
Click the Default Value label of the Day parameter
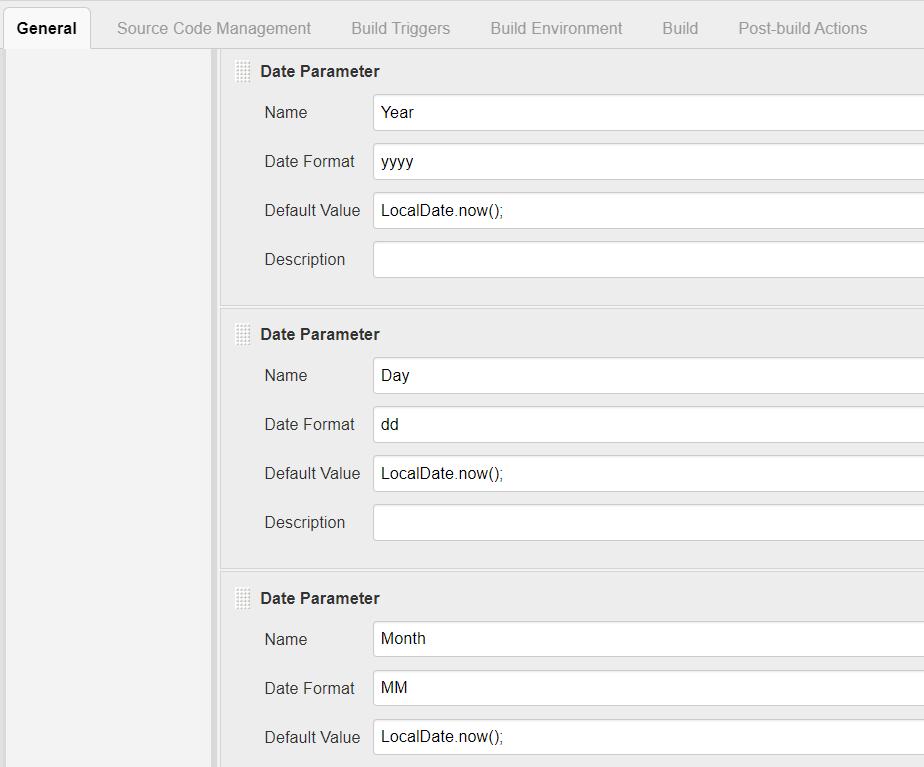(x=312, y=473)
